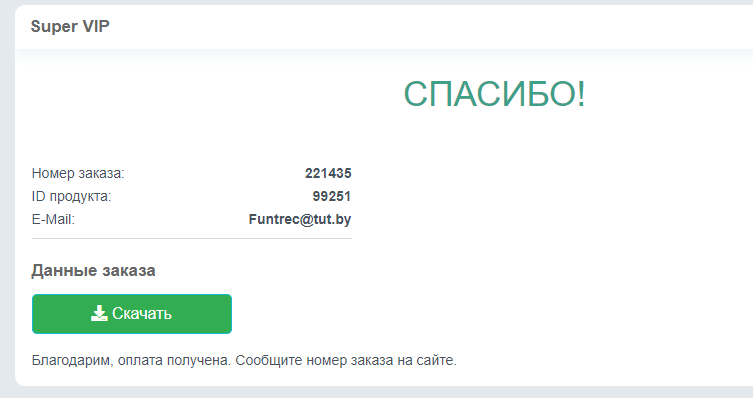Click the Funtrec@tut.by email address
This screenshot has height=398, width=753.
tap(300, 219)
